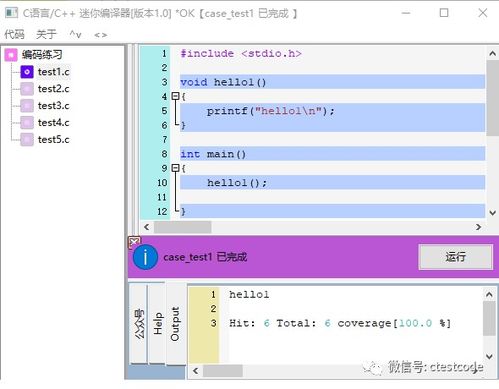
Task: Open test5.c in the file tree
Action: (54, 139)
